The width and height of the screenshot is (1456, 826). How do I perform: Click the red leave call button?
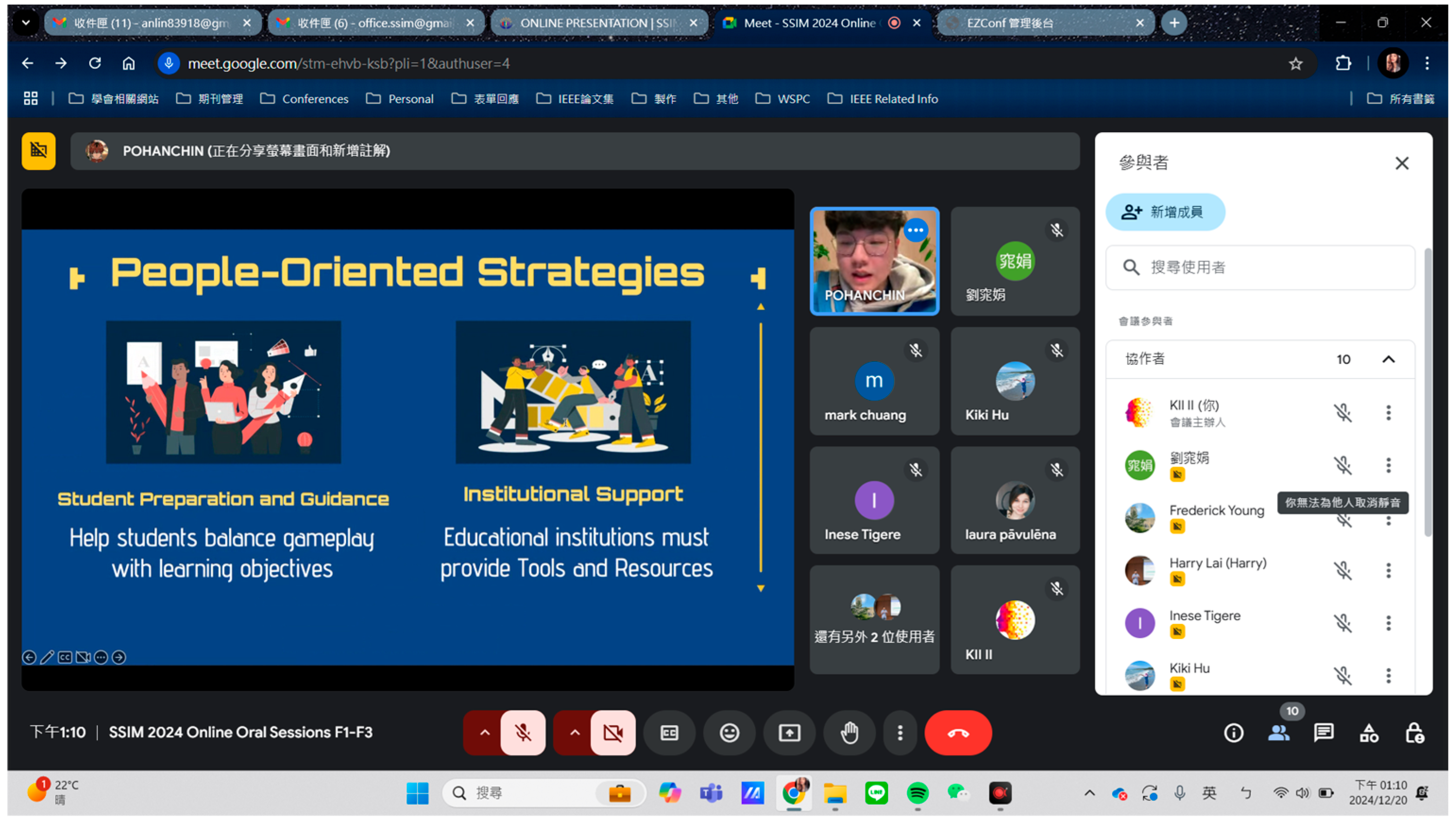pos(958,733)
